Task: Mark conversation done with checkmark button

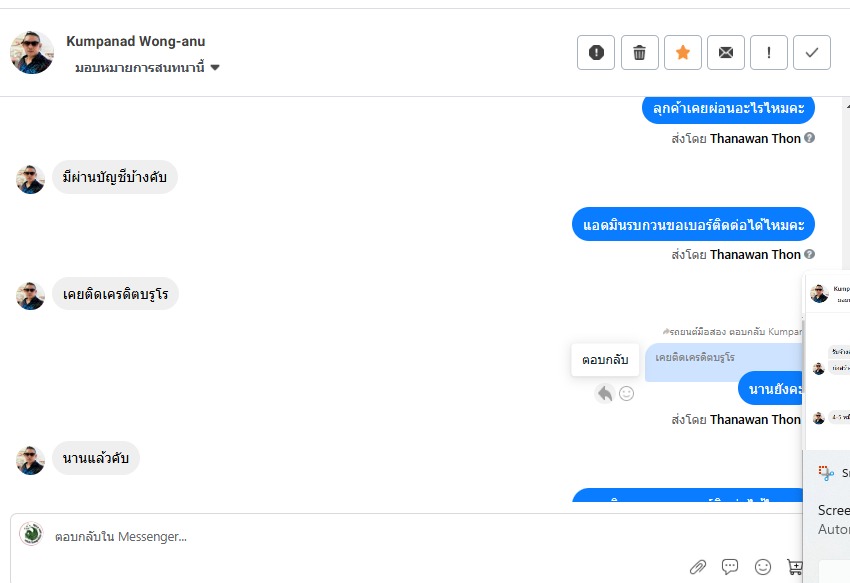Action: (812, 53)
